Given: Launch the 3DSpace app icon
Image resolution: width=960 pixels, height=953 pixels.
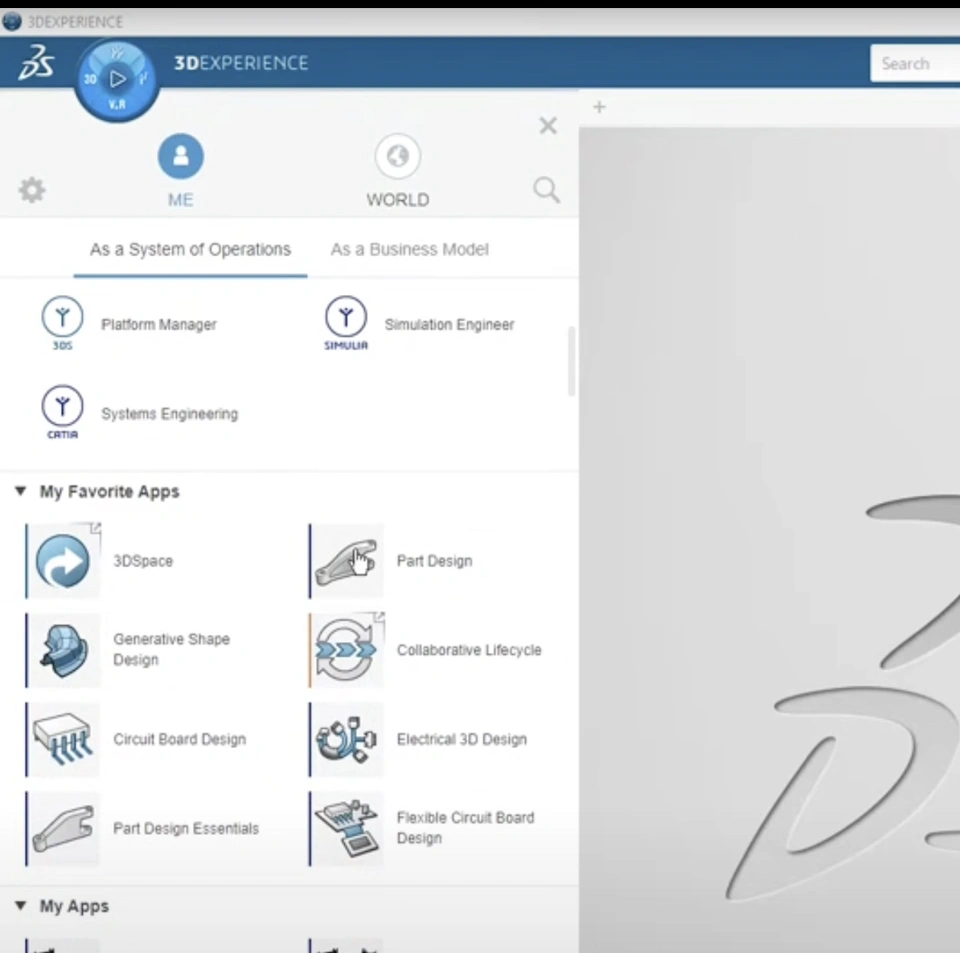Looking at the screenshot, I should (x=64, y=561).
